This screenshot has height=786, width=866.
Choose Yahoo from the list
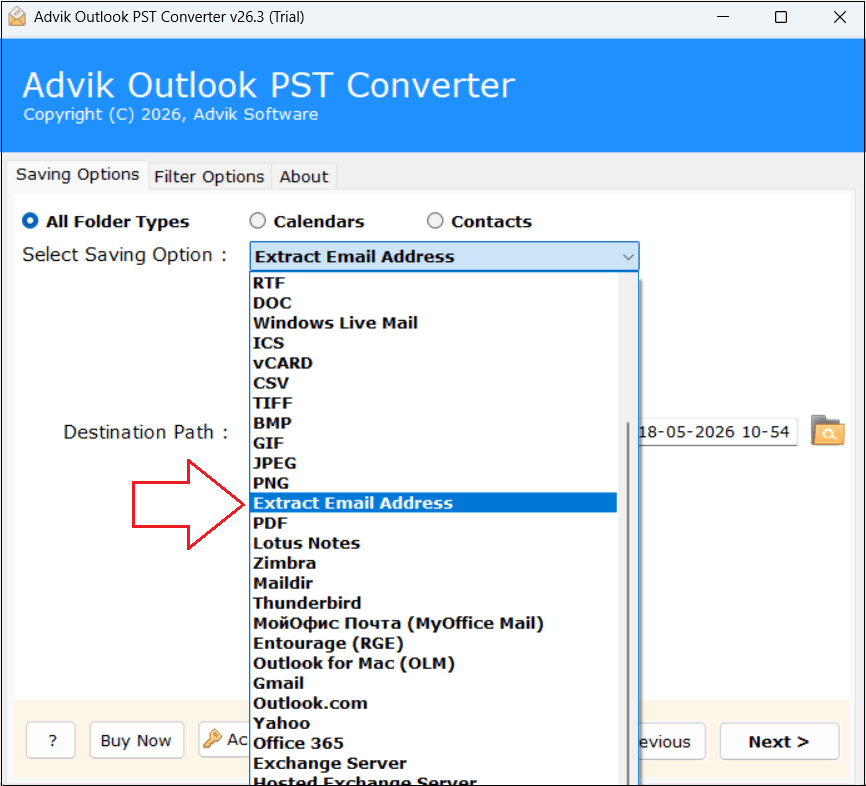(434, 723)
